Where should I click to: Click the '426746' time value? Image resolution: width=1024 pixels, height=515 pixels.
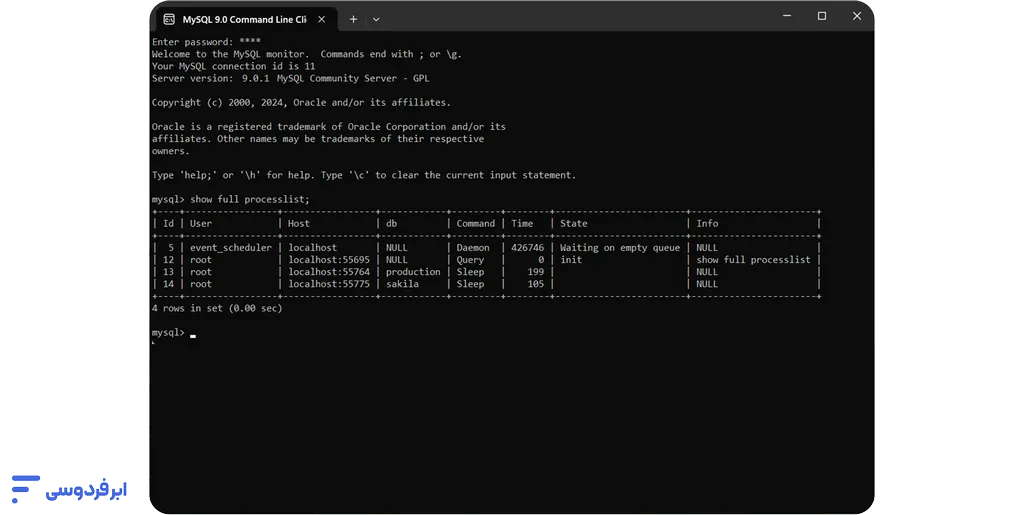pyautogui.click(x=527, y=247)
